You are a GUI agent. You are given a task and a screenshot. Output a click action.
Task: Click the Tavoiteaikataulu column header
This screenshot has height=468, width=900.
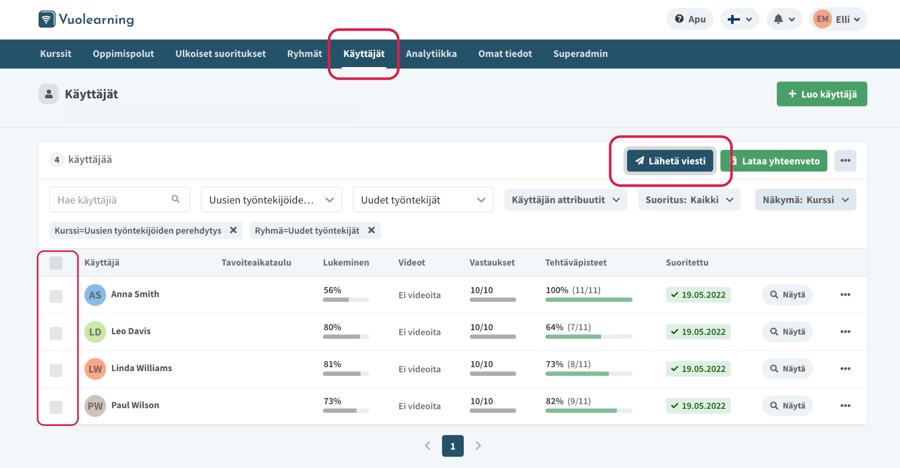(256, 262)
